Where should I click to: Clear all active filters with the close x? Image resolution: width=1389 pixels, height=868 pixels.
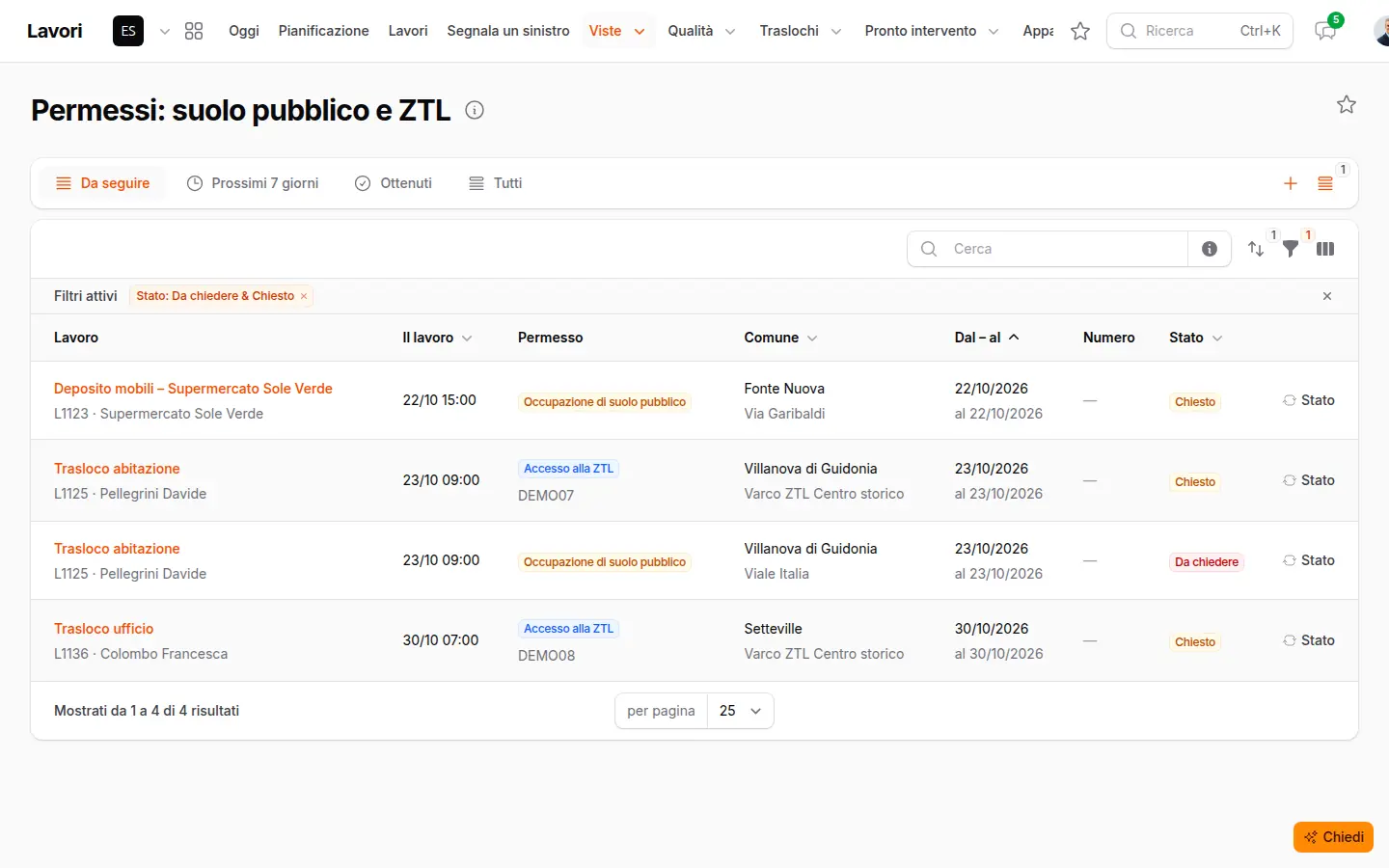pyautogui.click(x=1327, y=296)
